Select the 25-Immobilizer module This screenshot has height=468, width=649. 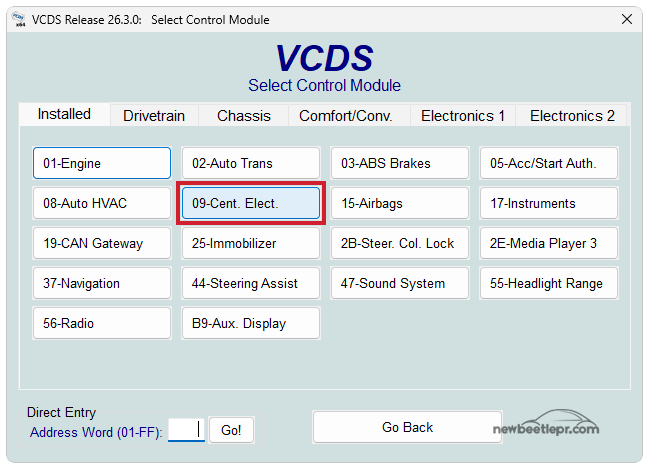point(251,243)
